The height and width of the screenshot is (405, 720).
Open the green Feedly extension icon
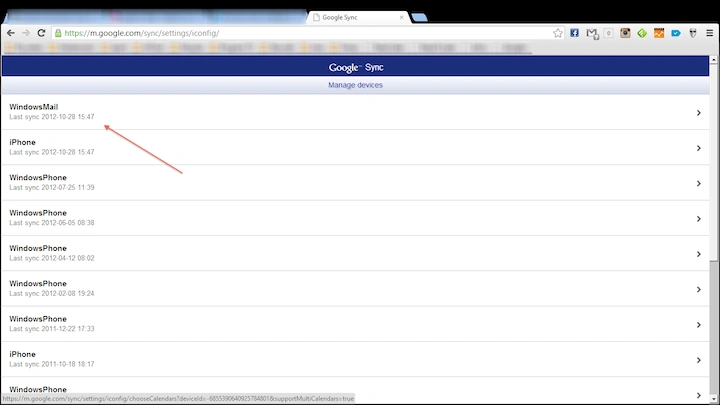pyautogui.click(x=642, y=33)
